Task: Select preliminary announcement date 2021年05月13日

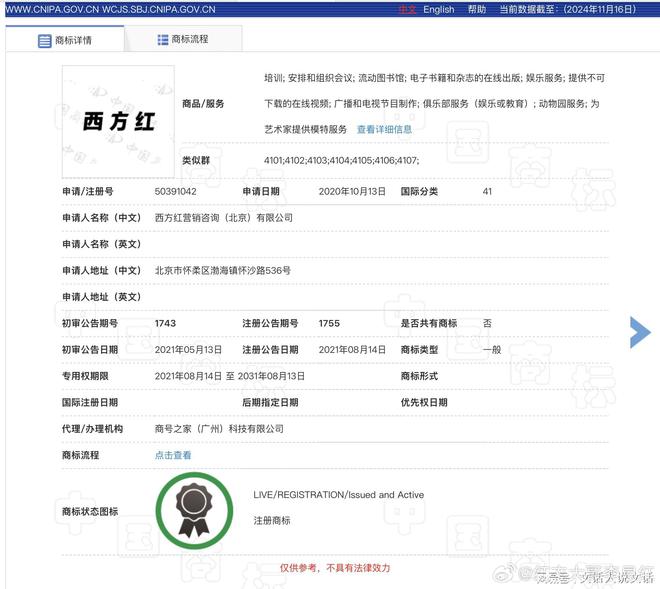Action: coord(188,349)
